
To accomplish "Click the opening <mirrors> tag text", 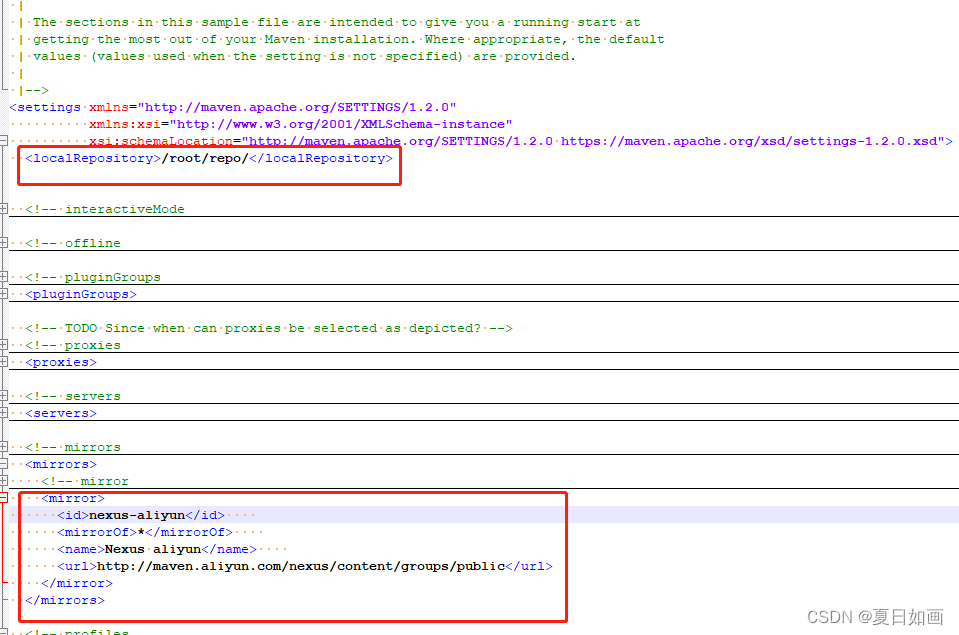I will pyautogui.click(x=61, y=464).
